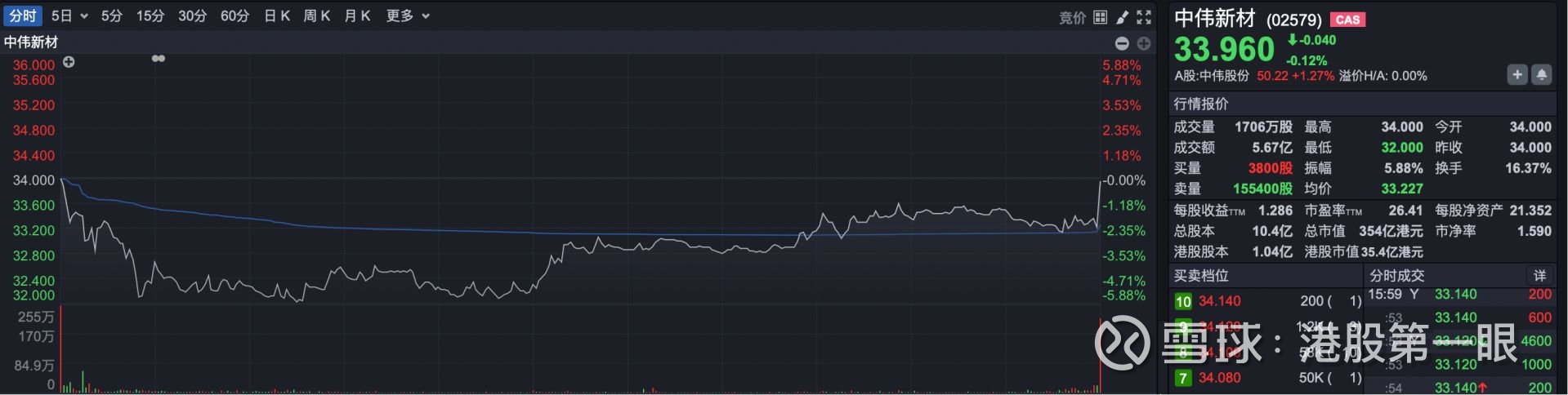Click the CAS badge beside stock code
Screen dimensions: 1568x395
point(1347,20)
